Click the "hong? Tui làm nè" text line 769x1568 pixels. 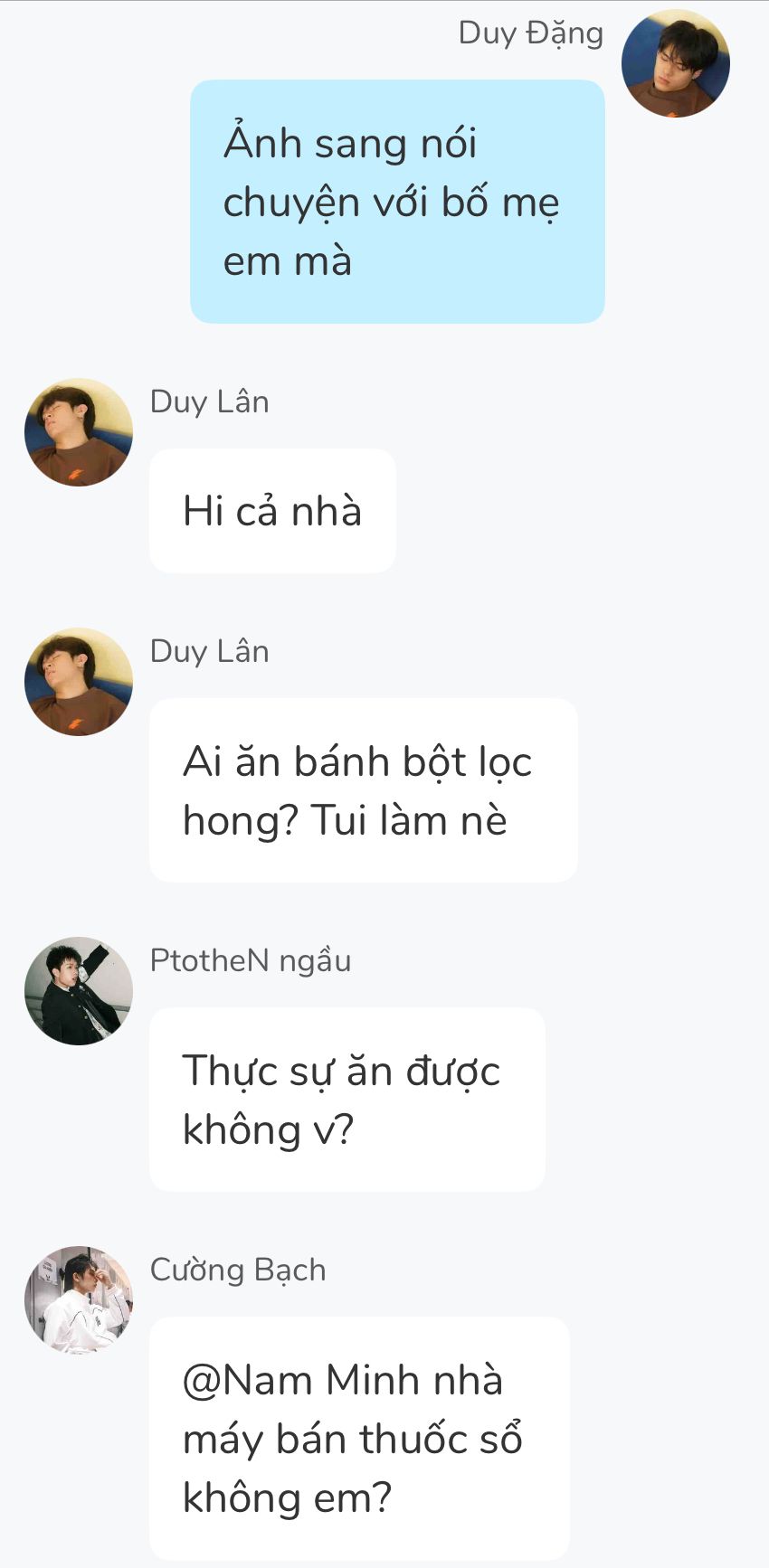coord(345,822)
